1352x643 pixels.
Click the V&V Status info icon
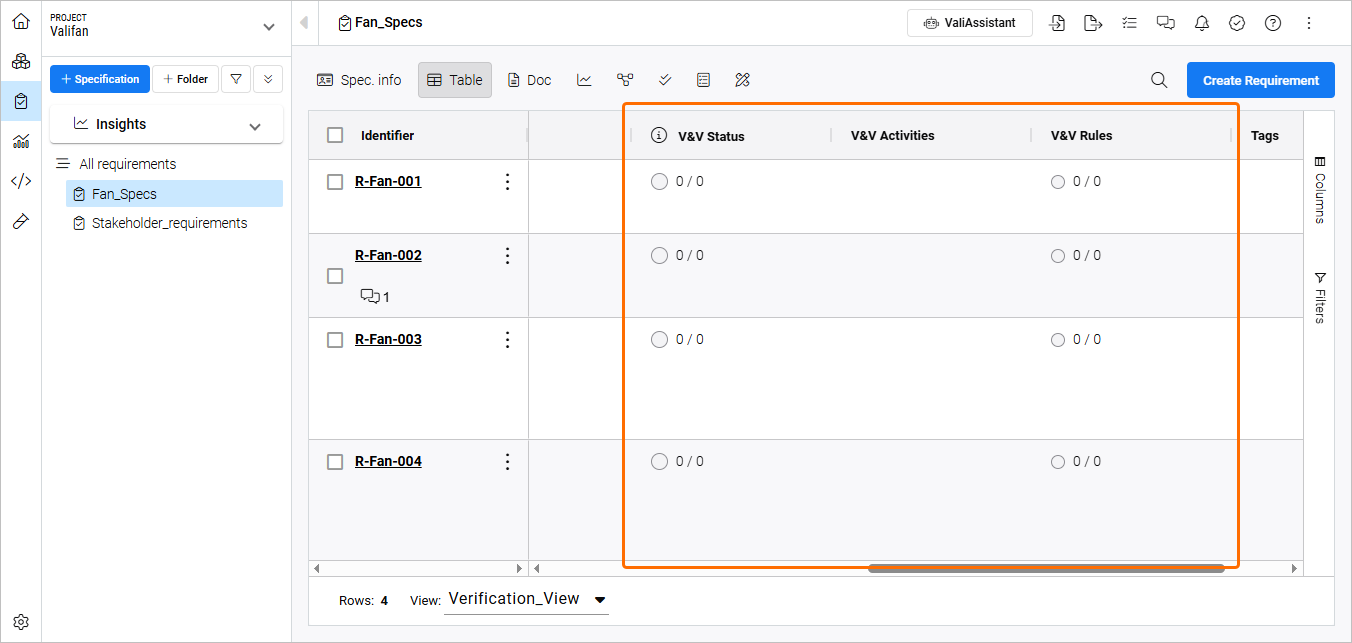click(659, 135)
